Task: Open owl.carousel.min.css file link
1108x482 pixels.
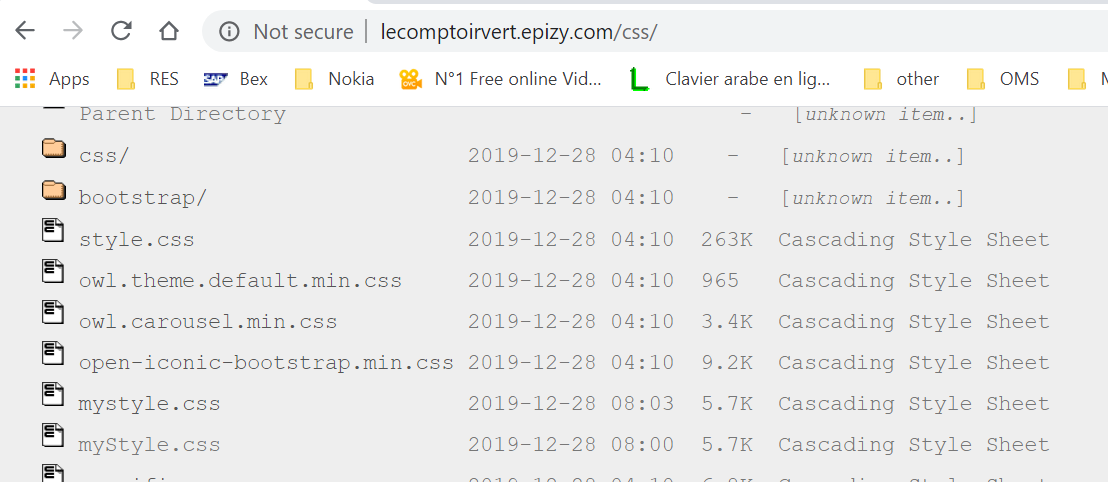Action: point(208,322)
